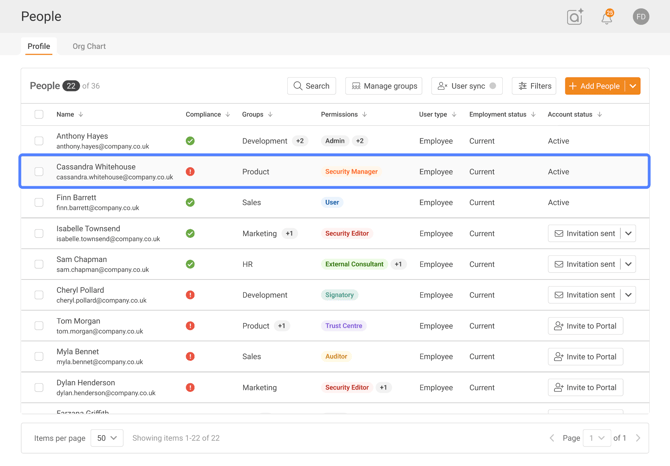Open the Manage groups button
The width and height of the screenshot is (670, 466).
(x=384, y=86)
